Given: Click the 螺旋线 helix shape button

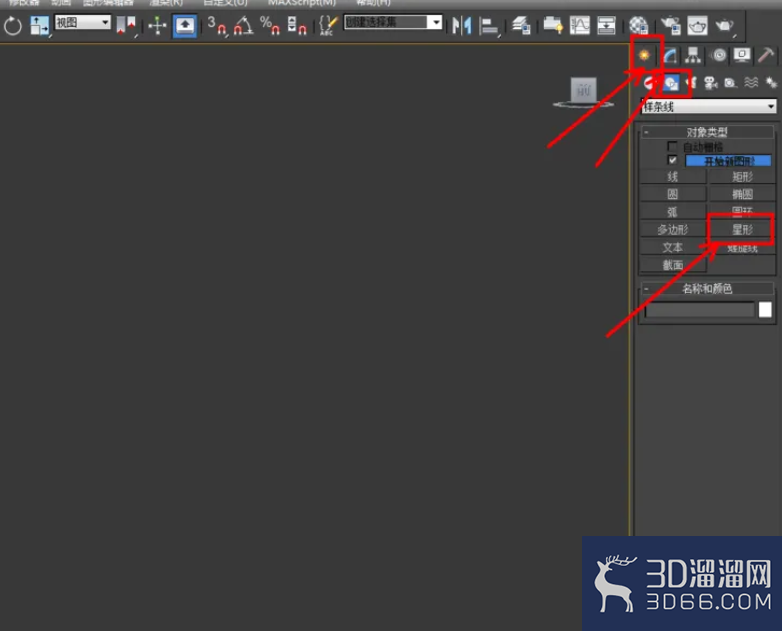Looking at the screenshot, I should tap(742, 248).
